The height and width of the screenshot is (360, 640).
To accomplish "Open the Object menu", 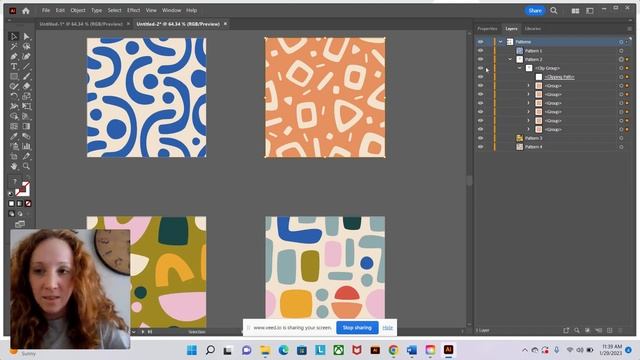I will [x=78, y=11].
